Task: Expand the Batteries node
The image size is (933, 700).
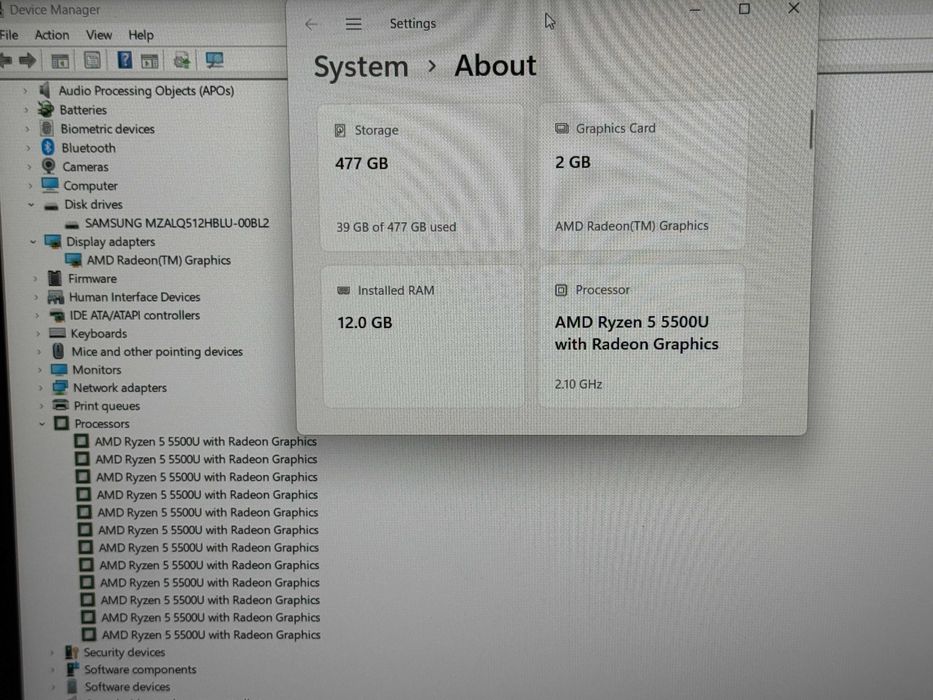Action: [x=26, y=110]
